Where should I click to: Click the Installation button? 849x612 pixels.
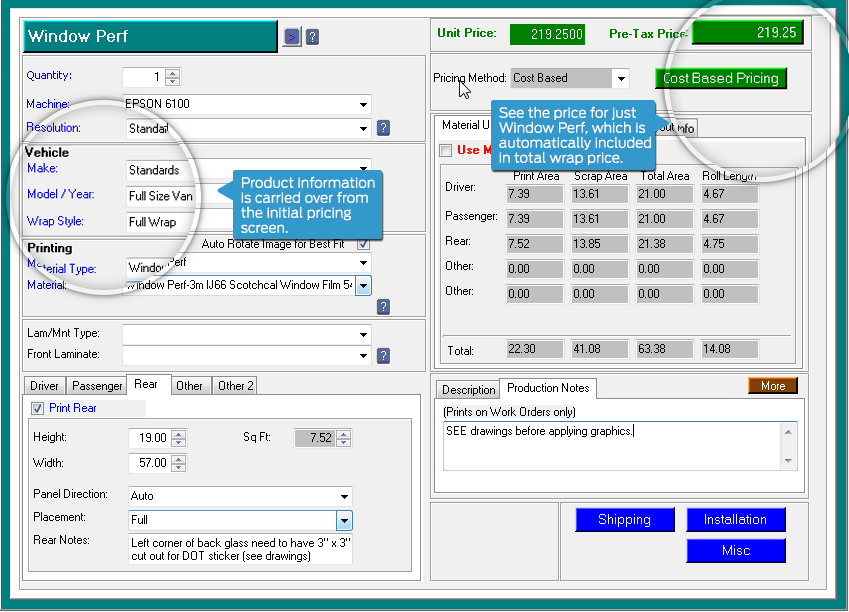point(735,520)
